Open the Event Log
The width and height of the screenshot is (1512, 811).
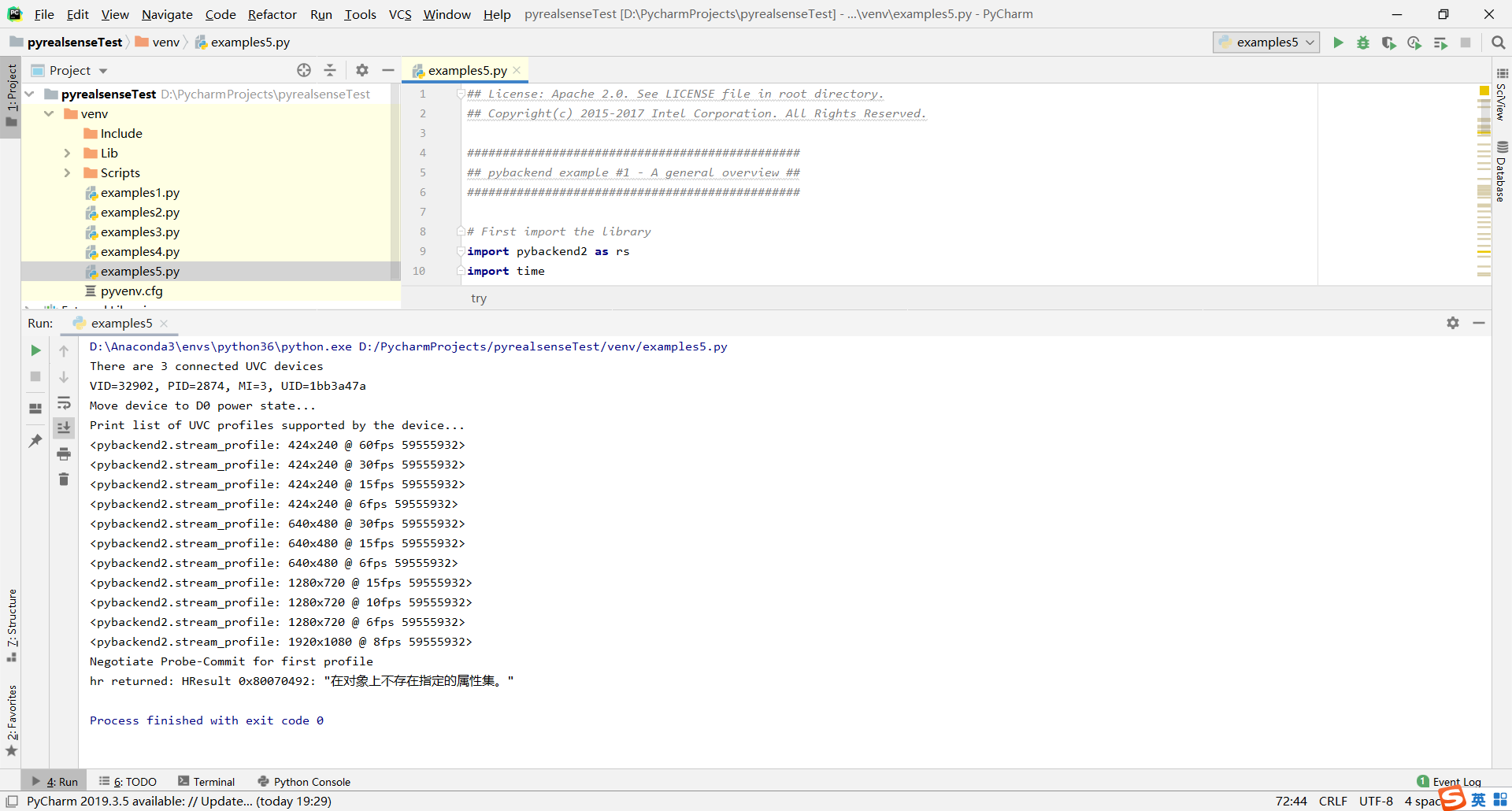click(1449, 782)
